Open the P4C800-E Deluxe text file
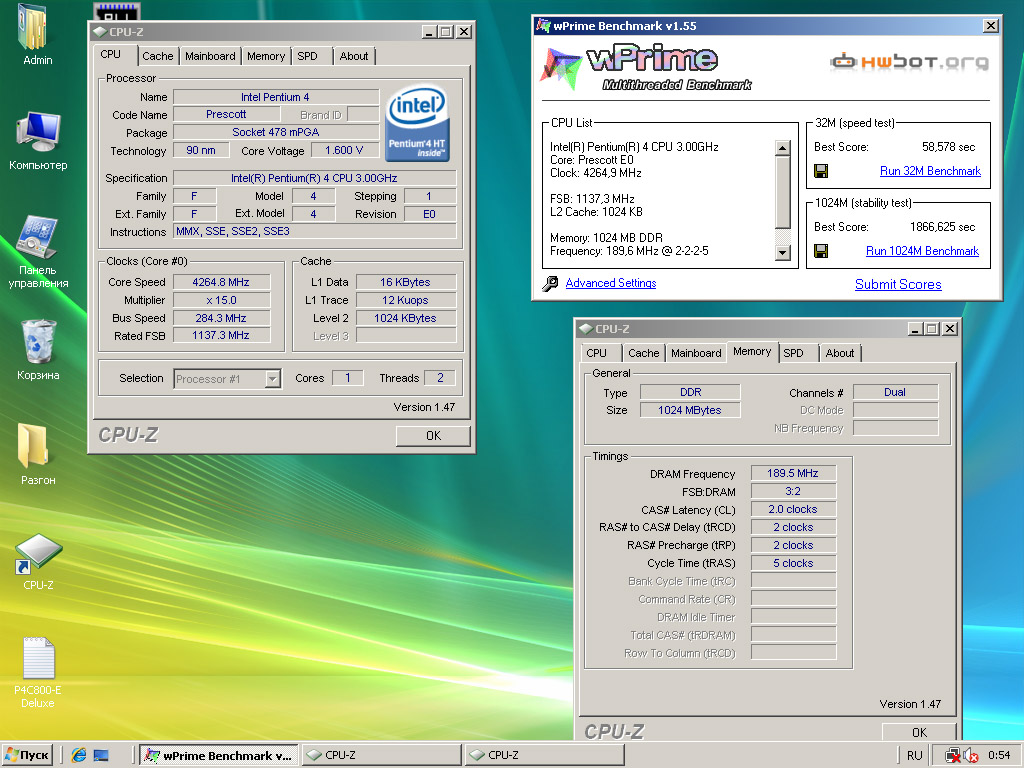 38,660
